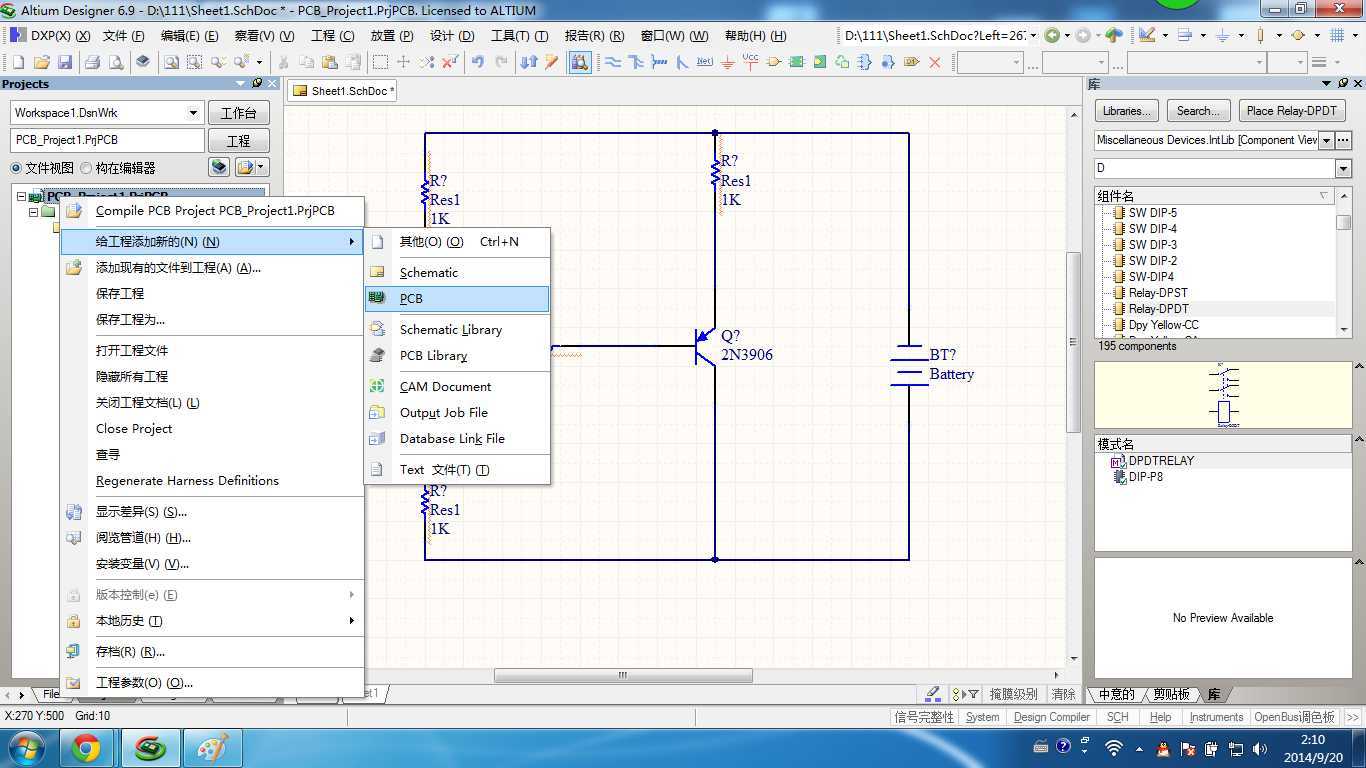Click the Libraries... button
This screenshot has height=768, width=1366.
click(1127, 111)
